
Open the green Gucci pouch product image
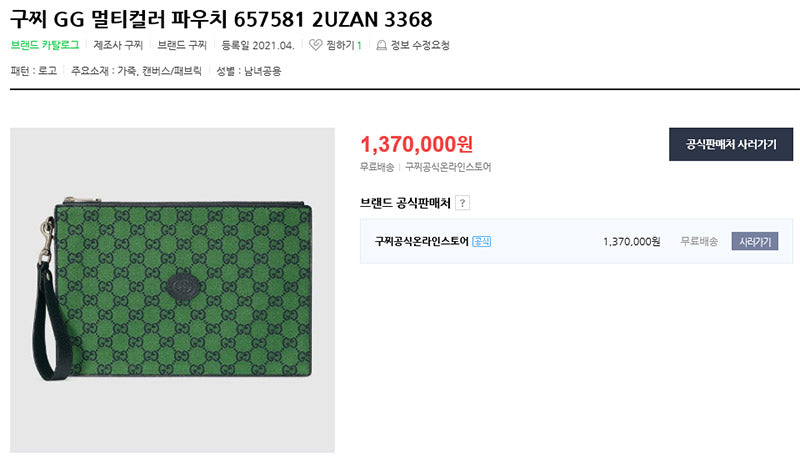tap(172, 290)
